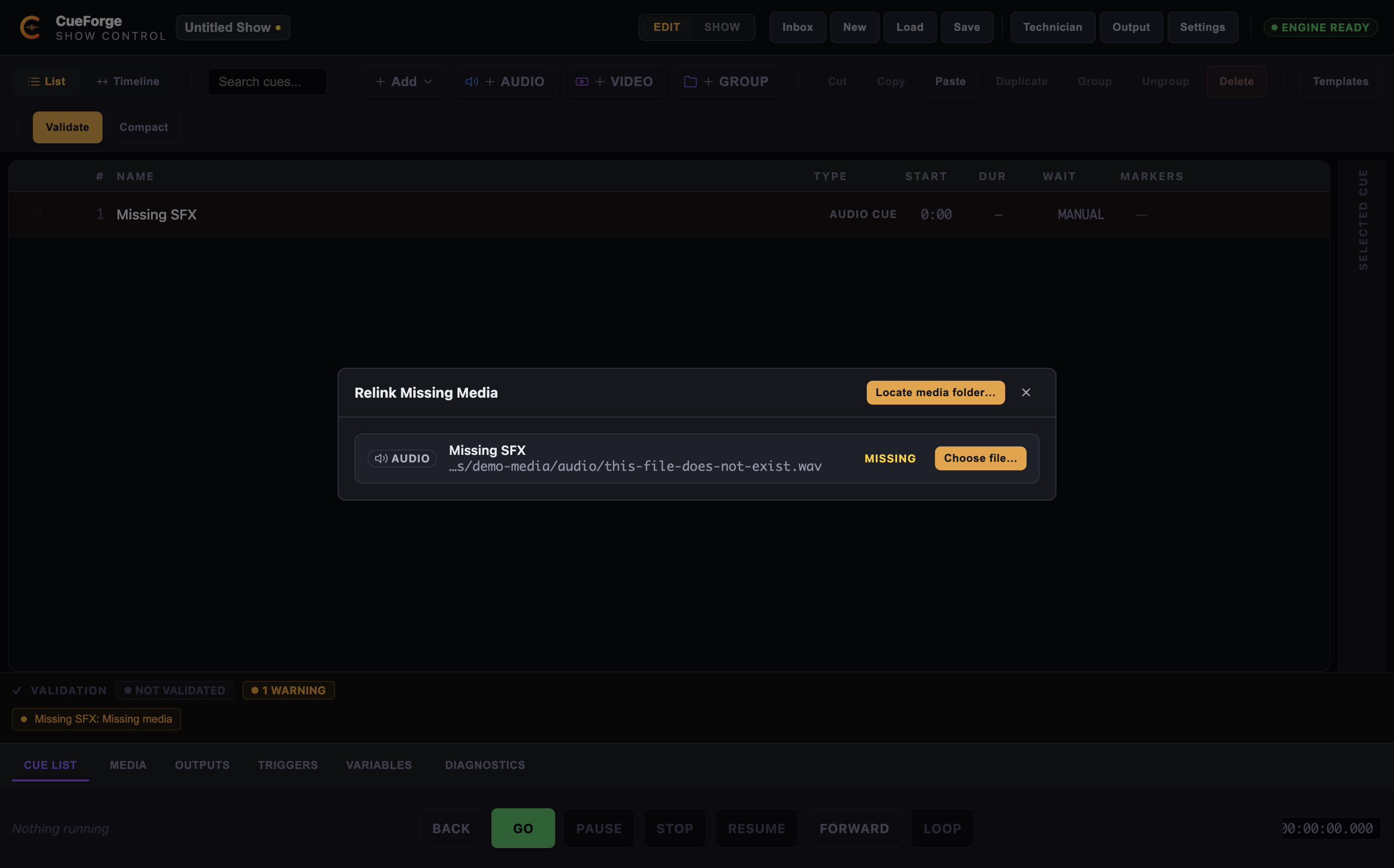Open the Settings panel
The height and width of the screenshot is (868, 1394).
1202,27
